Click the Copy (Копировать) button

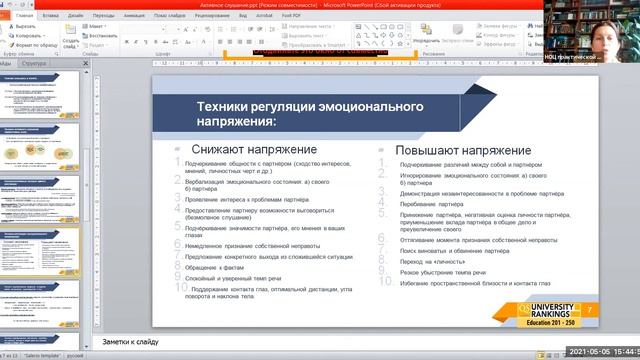pos(27,36)
